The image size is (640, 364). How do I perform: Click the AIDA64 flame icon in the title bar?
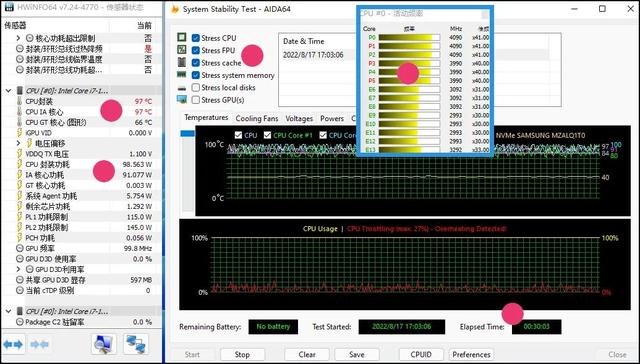point(175,9)
